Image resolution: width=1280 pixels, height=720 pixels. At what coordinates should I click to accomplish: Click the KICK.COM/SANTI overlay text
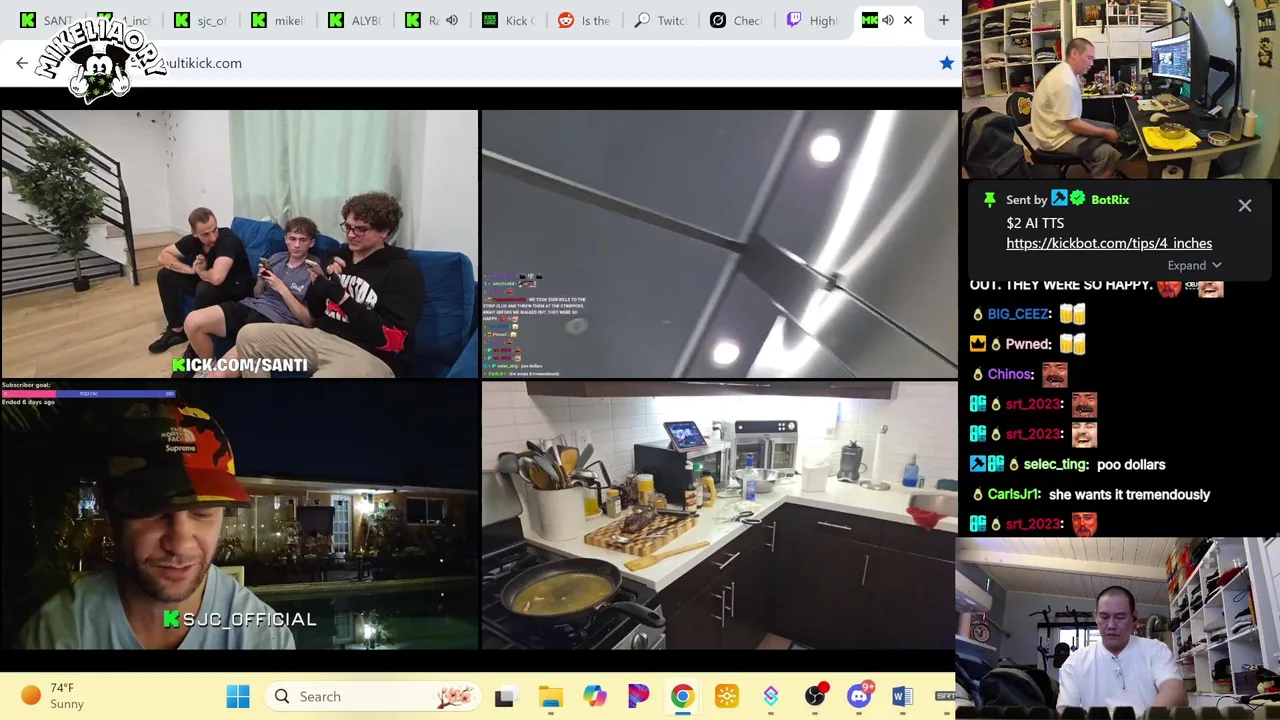(240, 365)
